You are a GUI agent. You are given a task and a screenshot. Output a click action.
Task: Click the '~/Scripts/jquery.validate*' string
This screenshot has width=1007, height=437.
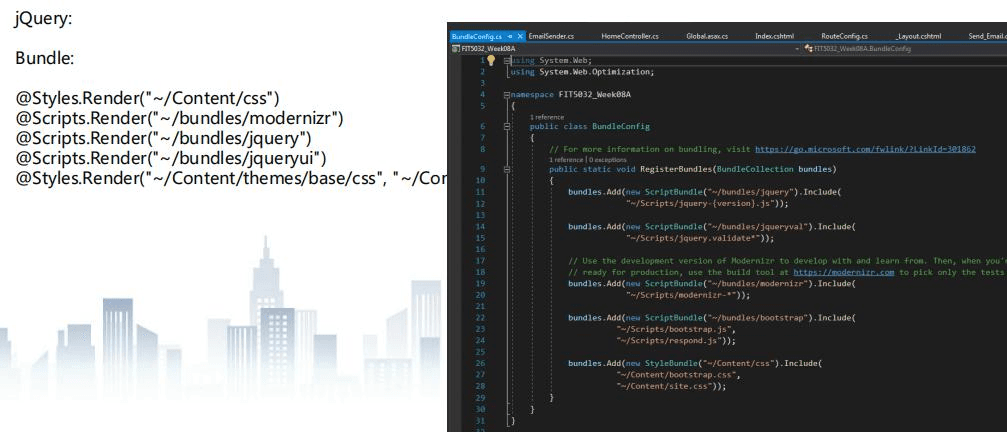click(696, 238)
